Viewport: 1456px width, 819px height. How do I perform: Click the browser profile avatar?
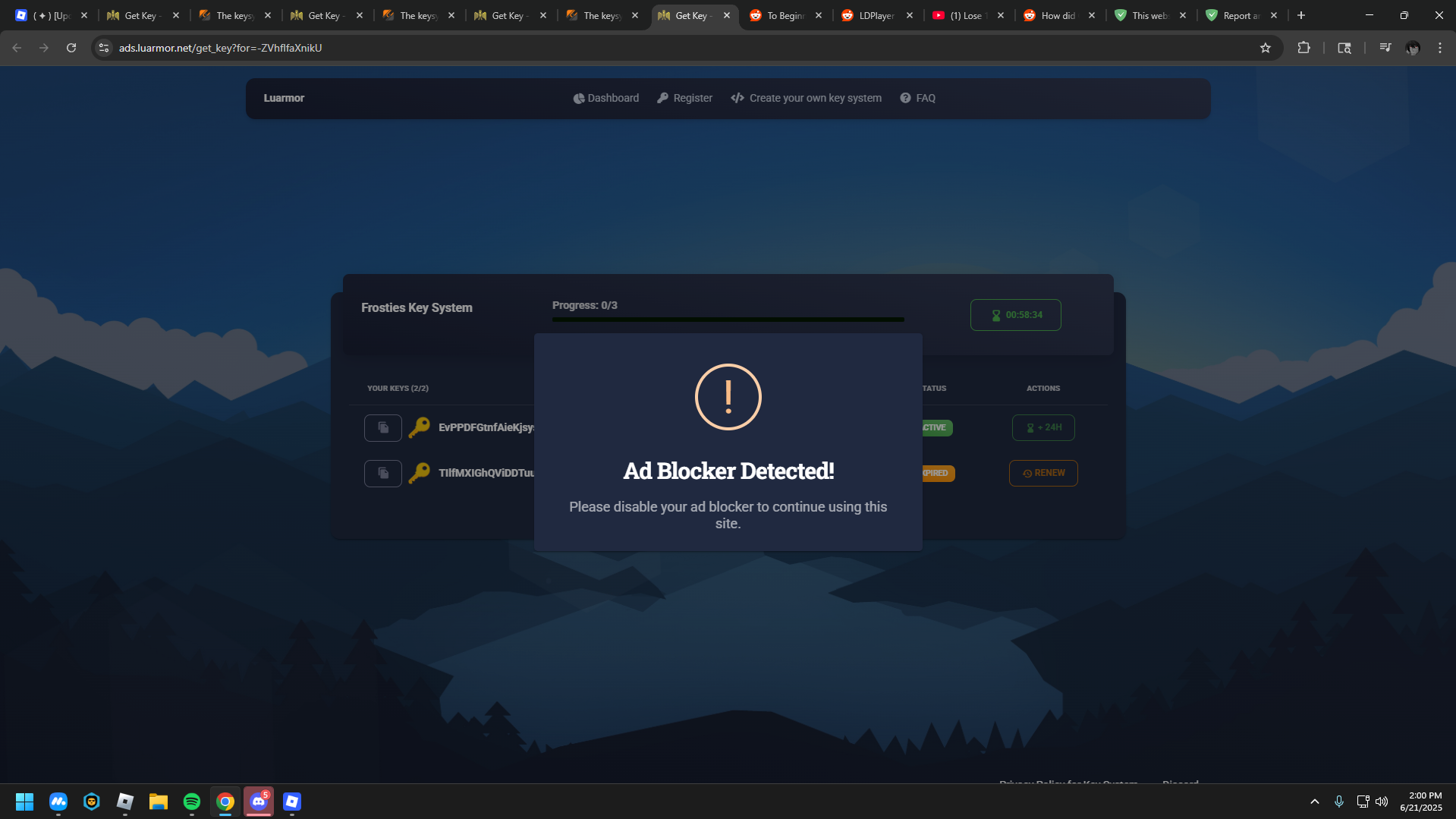(1413, 48)
